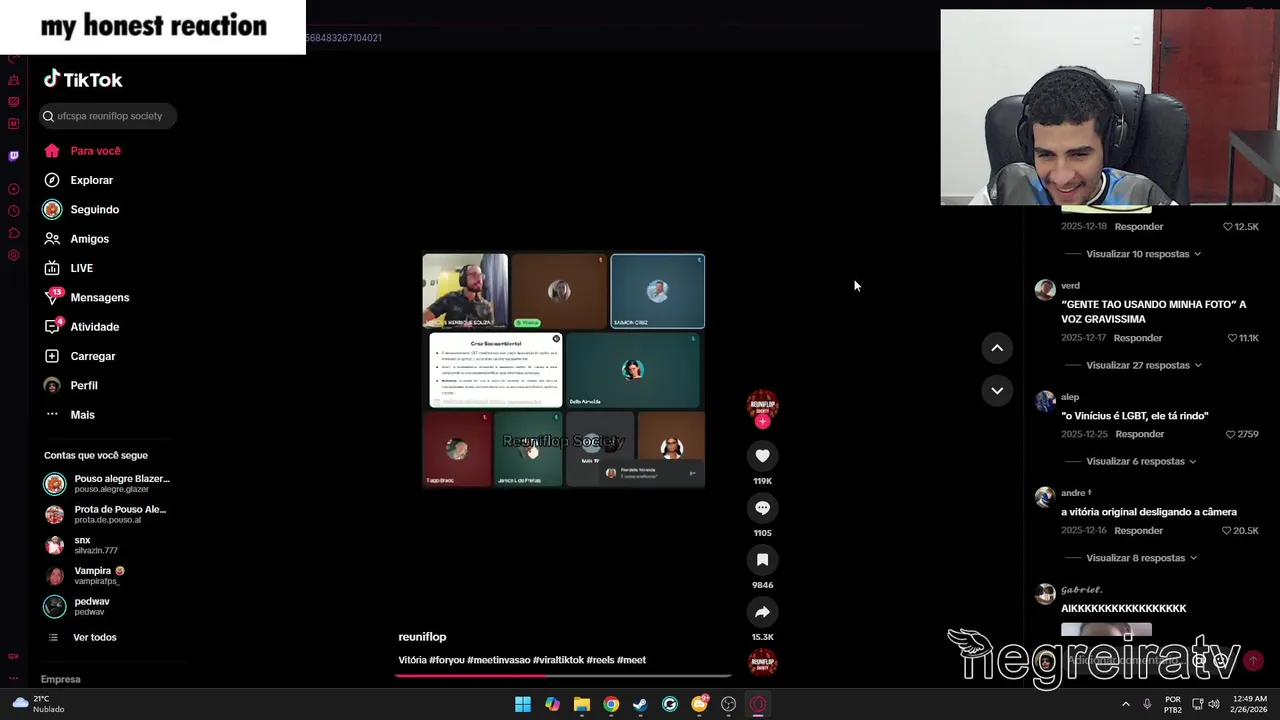Expand Visualizar 27 respostas
The height and width of the screenshot is (720, 1280).
(x=1143, y=365)
